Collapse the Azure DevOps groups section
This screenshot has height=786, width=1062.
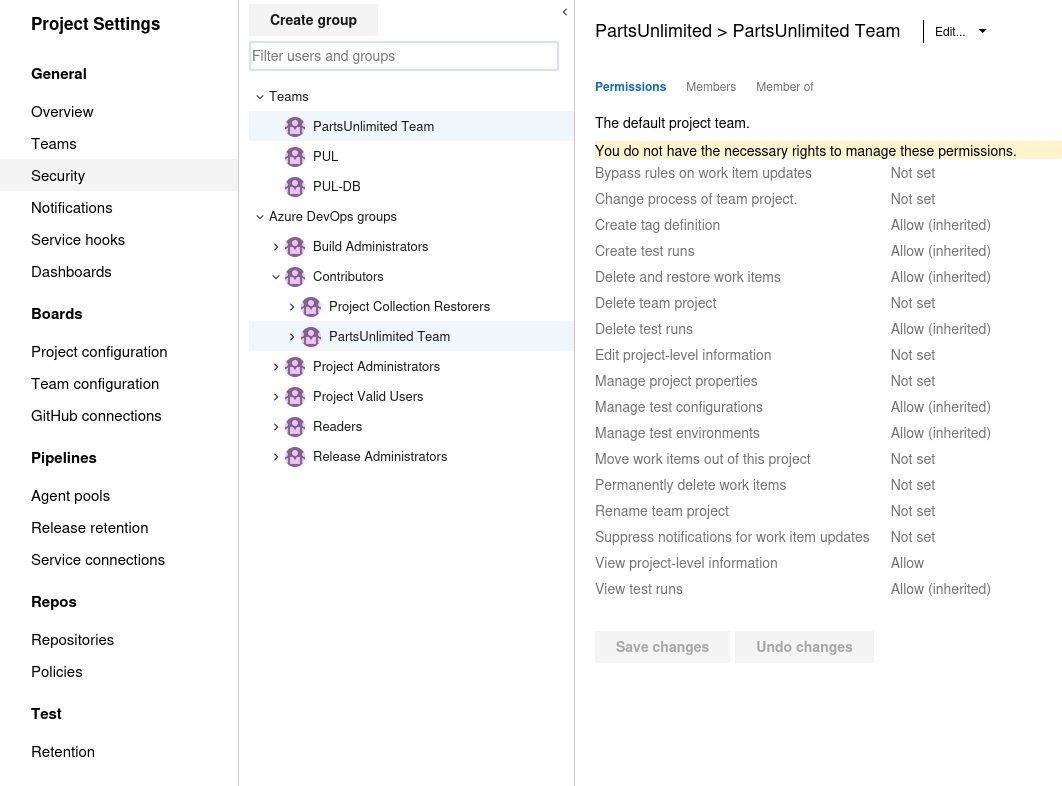coord(259,217)
